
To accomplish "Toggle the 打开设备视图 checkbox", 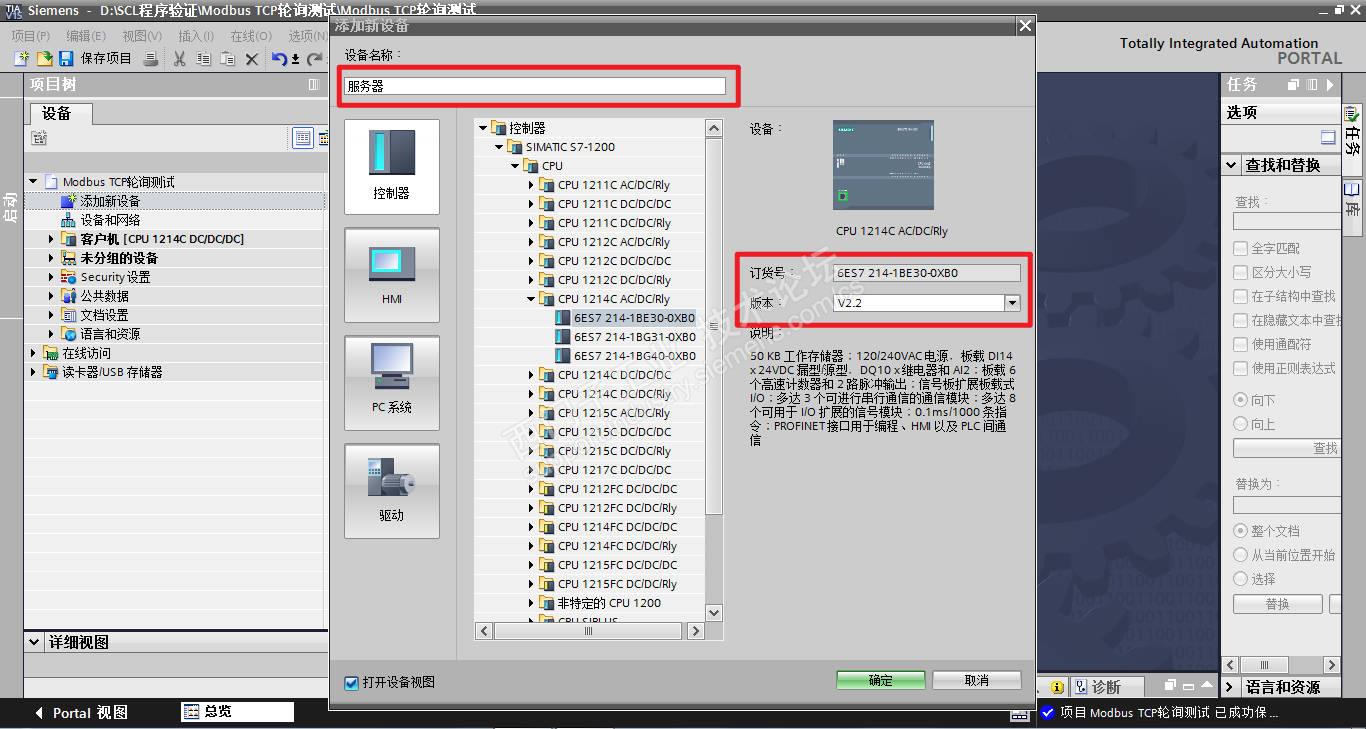I will (351, 683).
